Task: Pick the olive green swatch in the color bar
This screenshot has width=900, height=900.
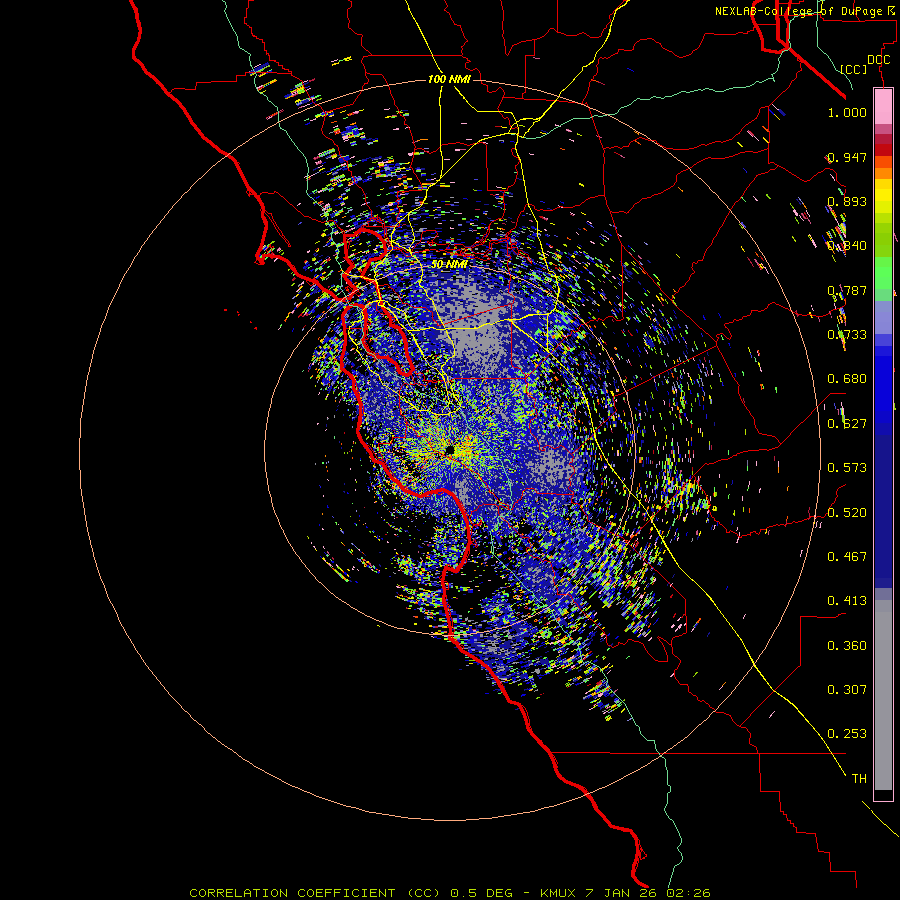Action: (883, 239)
